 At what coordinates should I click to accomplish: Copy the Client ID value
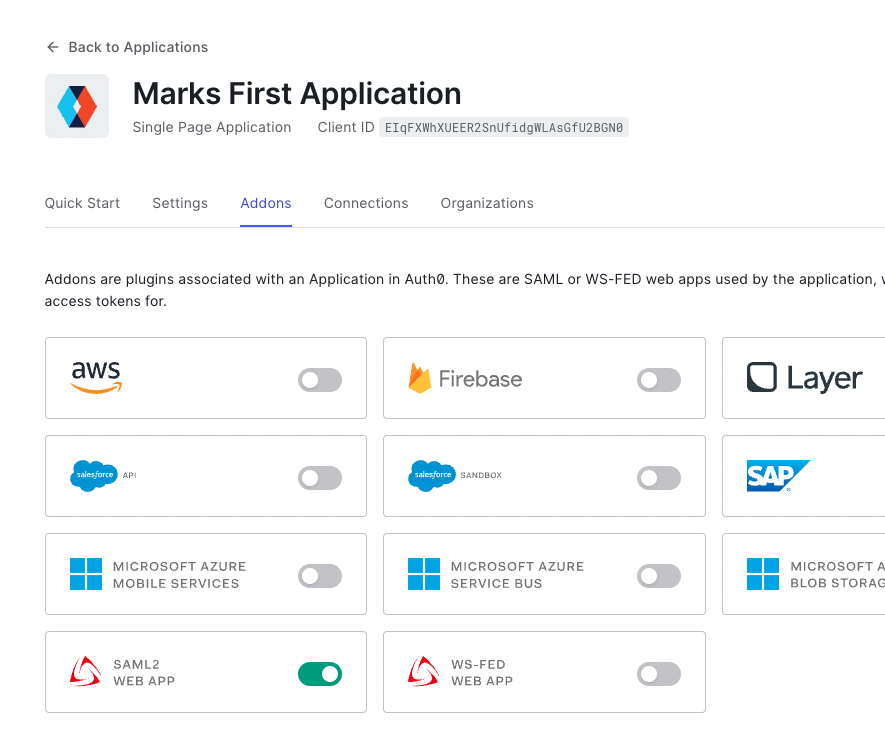(x=503, y=128)
